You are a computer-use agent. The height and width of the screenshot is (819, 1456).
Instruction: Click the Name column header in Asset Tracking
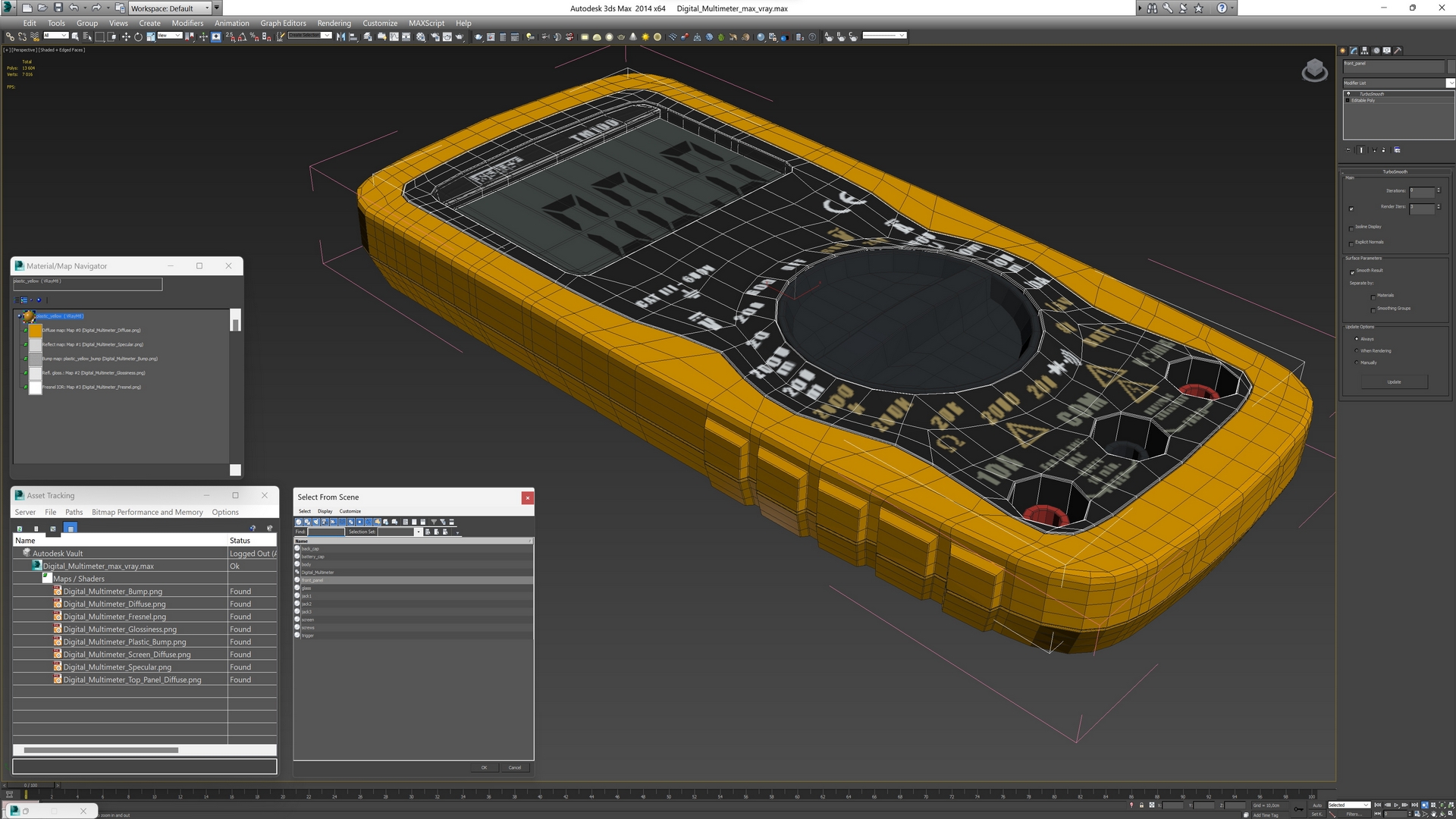120,541
